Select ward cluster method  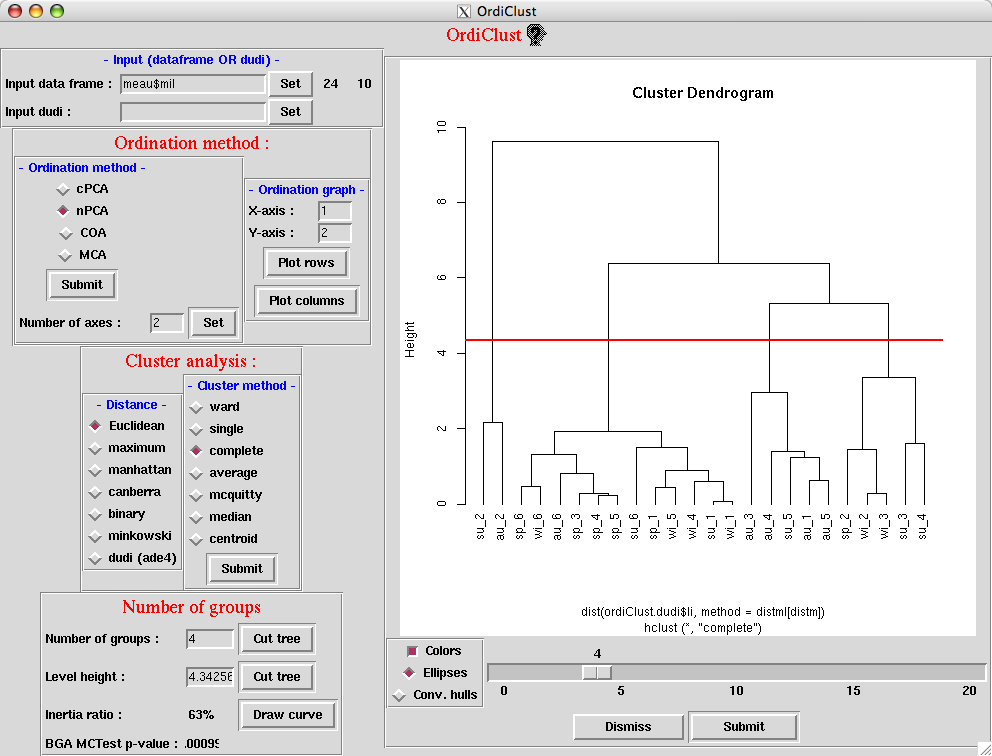[x=197, y=407]
